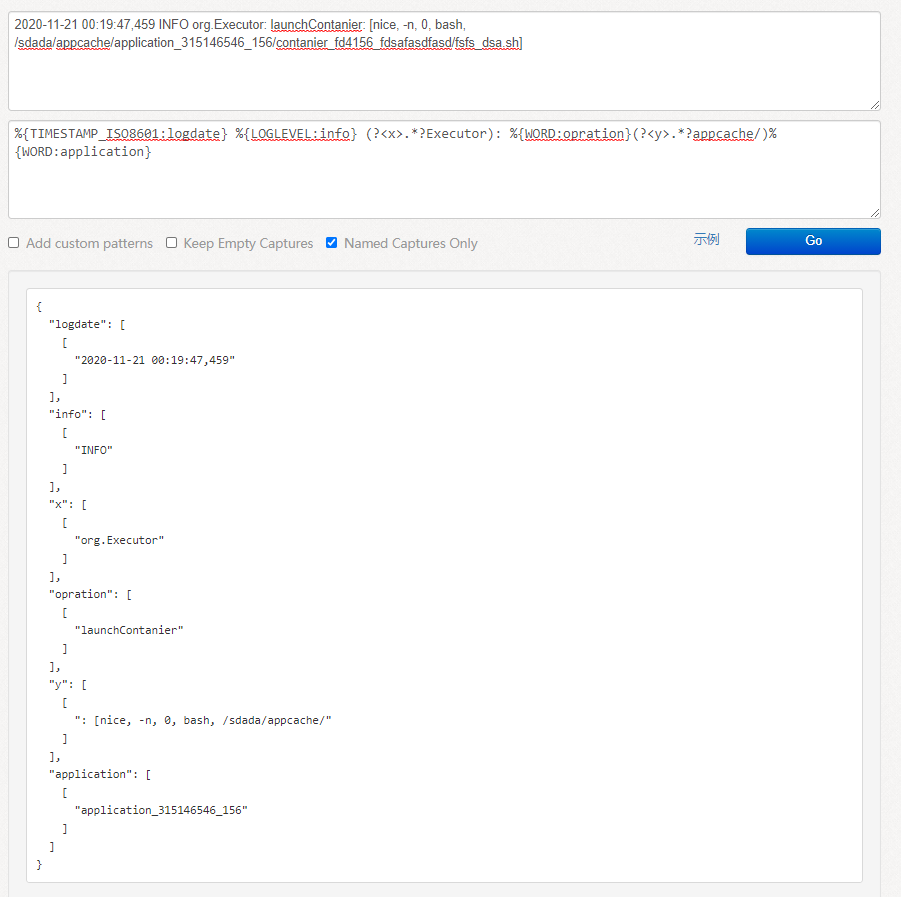Image resolution: width=901 pixels, height=897 pixels.
Task: Enable the Keep Empty Captures checkbox
Action: 171,243
